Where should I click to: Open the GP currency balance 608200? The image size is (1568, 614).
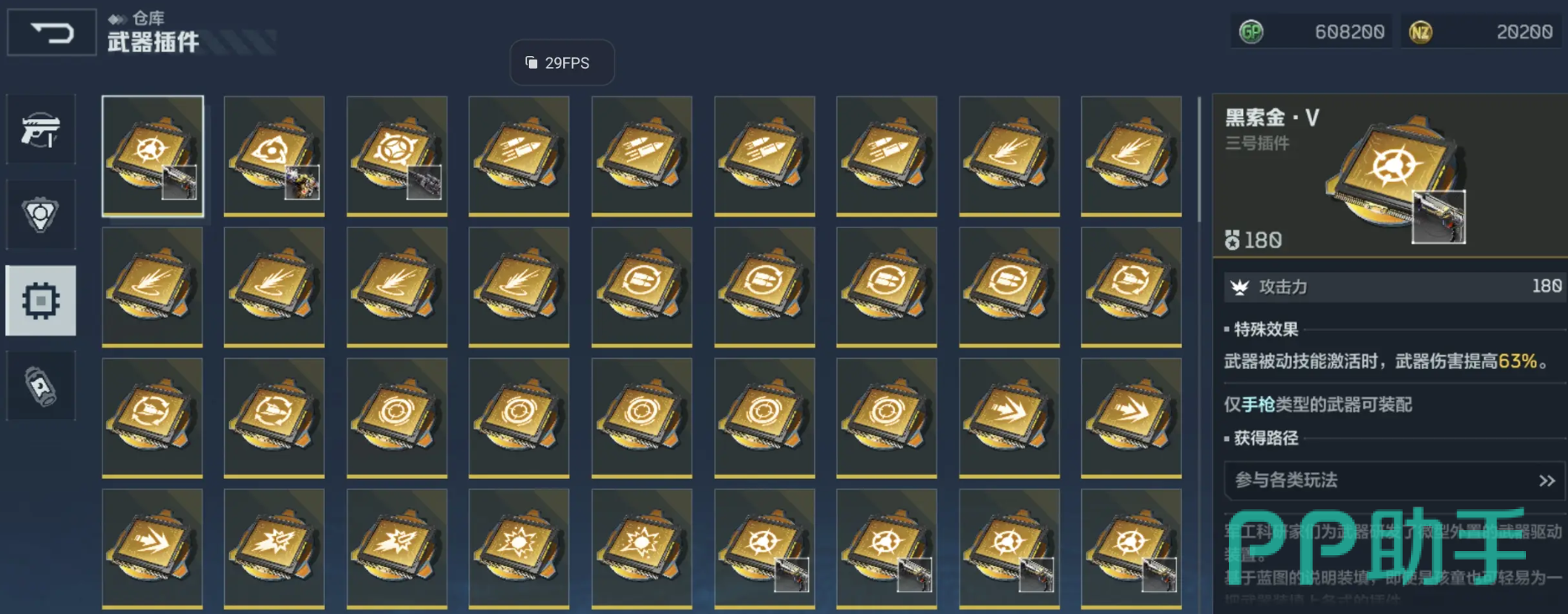(x=1311, y=32)
